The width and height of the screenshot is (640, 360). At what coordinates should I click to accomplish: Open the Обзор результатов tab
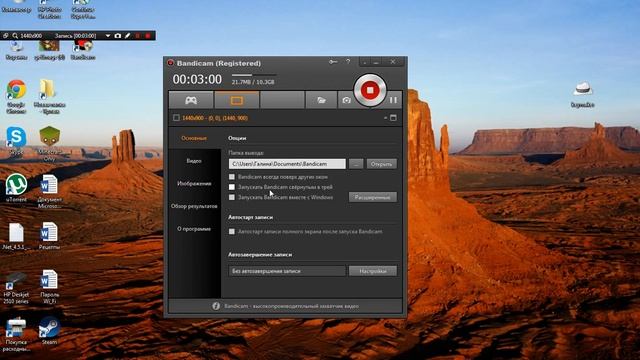pyautogui.click(x=194, y=206)
